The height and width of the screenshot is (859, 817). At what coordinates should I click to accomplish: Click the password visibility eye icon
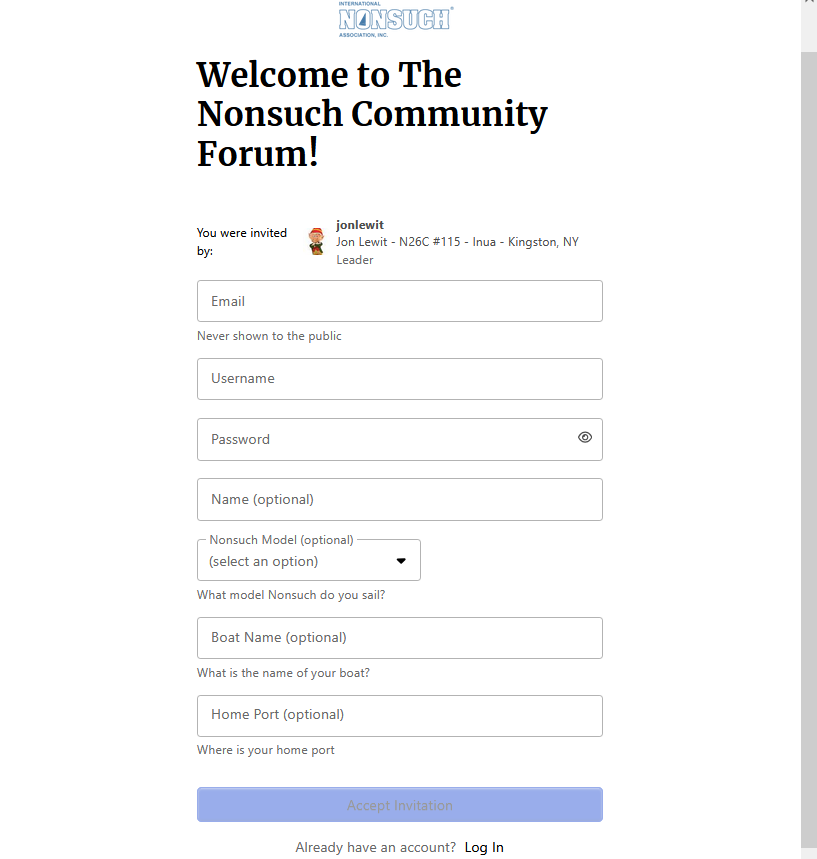point(584,437)
